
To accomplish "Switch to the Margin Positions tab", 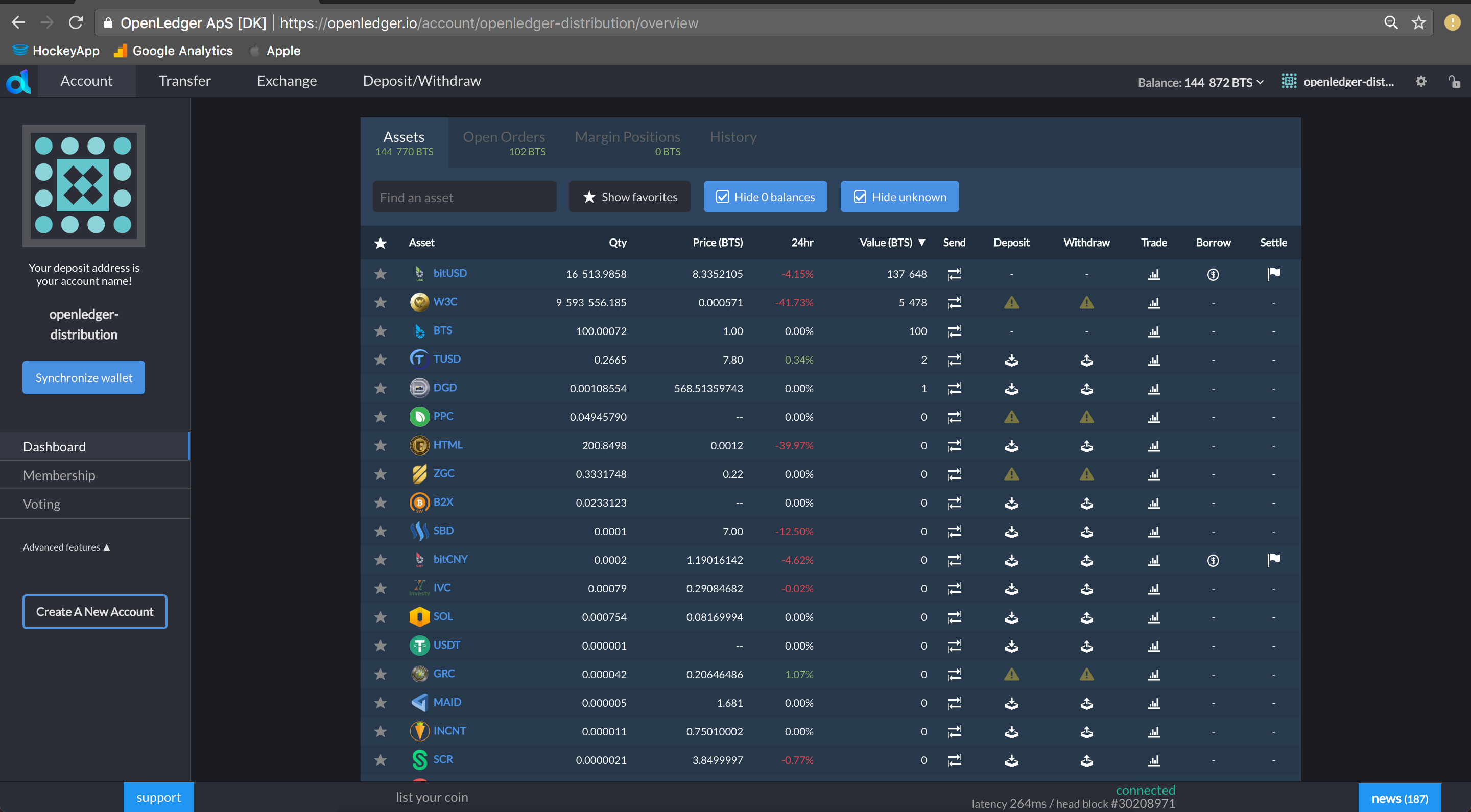I will (628, 143).
